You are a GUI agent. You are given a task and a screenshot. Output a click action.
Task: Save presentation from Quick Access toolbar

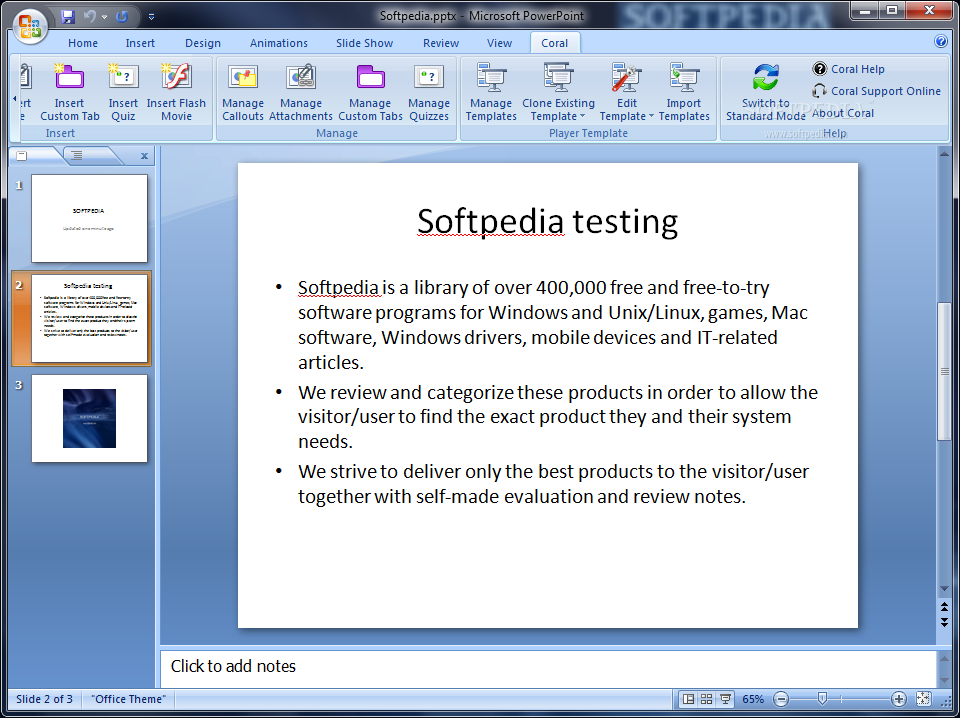[x=68, y=17]
